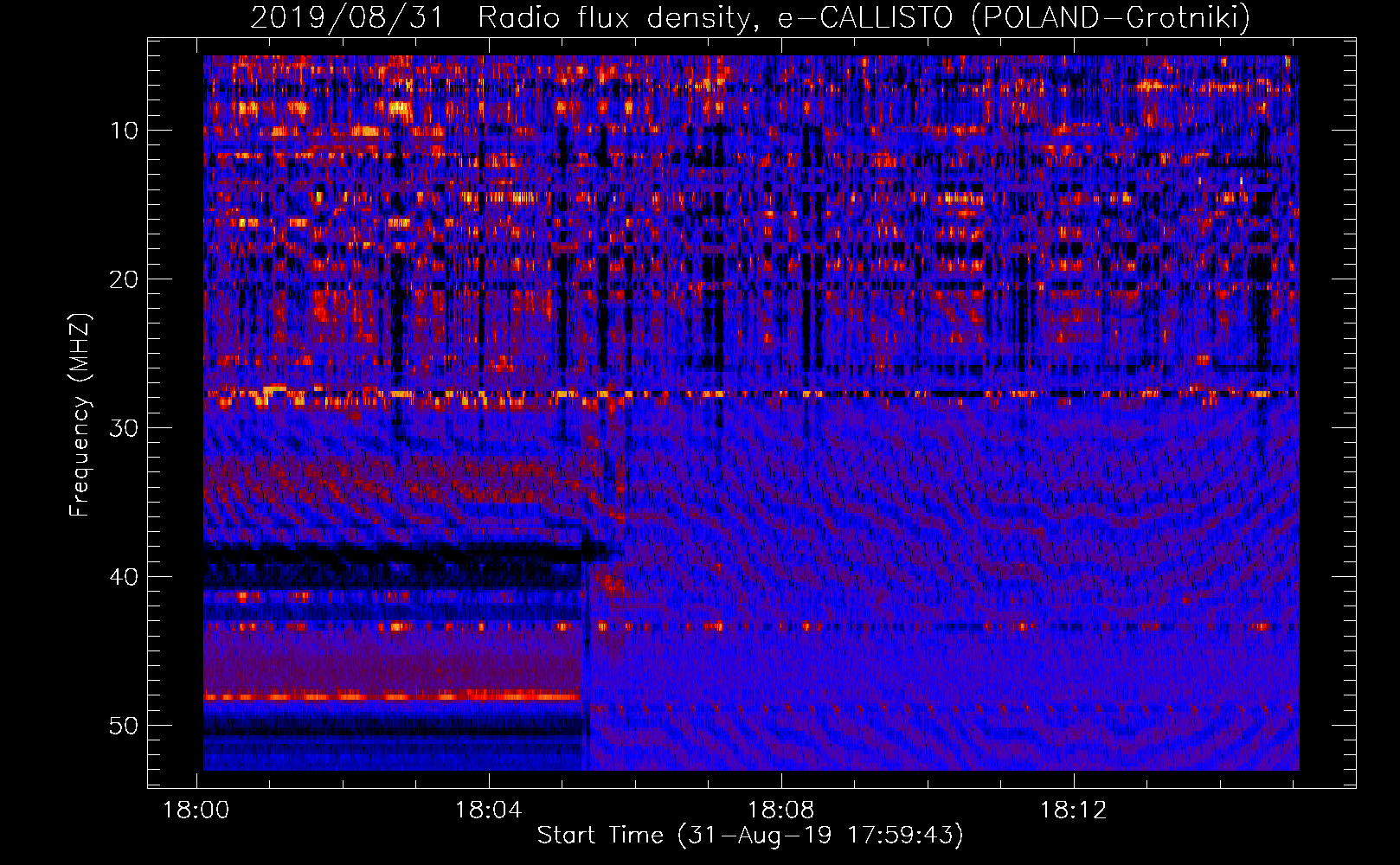Image resolution: width=1400 pixels, height=865 pixels.
Task: Click the 30 MHz tick label
Action: click(x=125, y=428)
